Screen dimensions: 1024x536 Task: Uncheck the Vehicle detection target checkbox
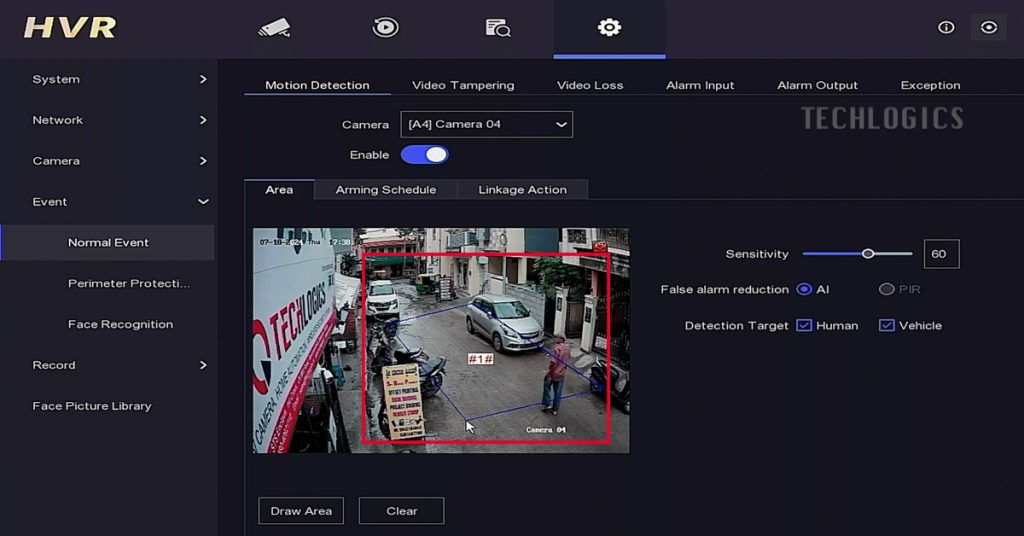click(x=886, y=326)
